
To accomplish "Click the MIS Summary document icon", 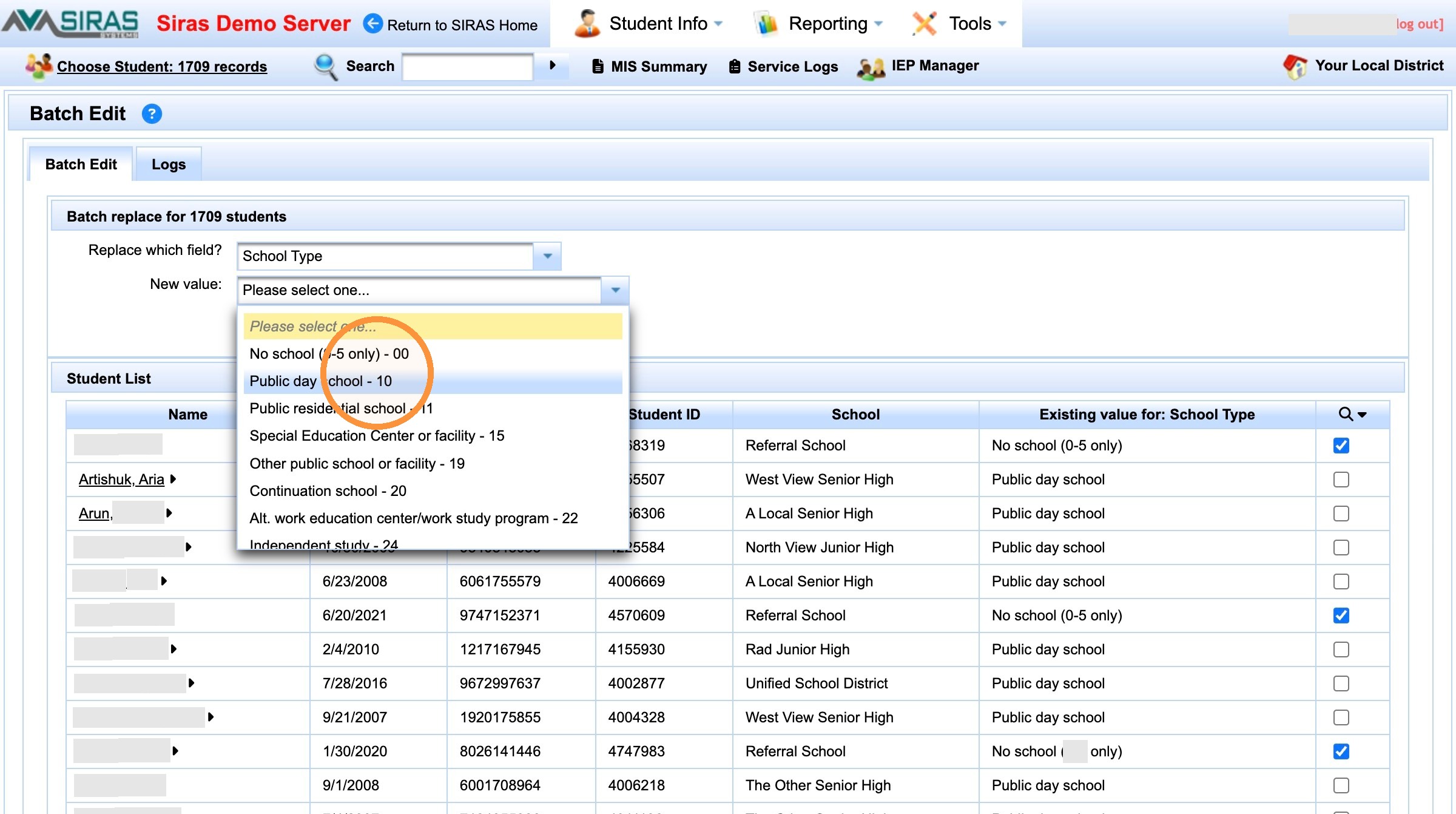I will pos(598,66).
